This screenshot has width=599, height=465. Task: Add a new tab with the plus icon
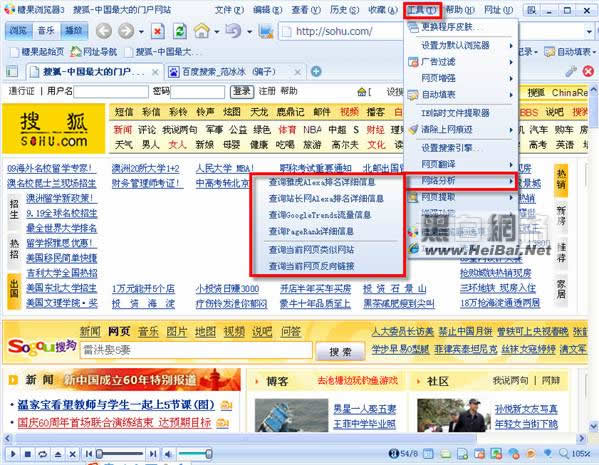316,71
